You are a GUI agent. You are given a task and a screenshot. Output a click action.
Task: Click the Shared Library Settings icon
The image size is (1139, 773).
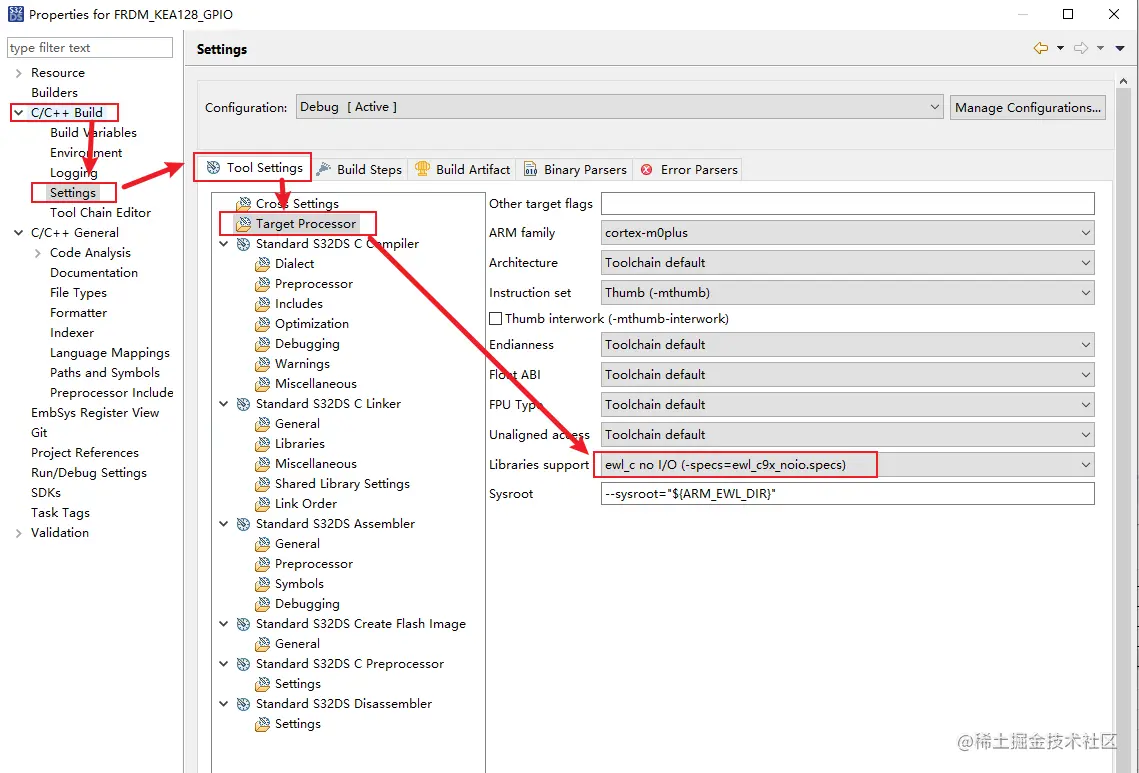click(262, 484)
